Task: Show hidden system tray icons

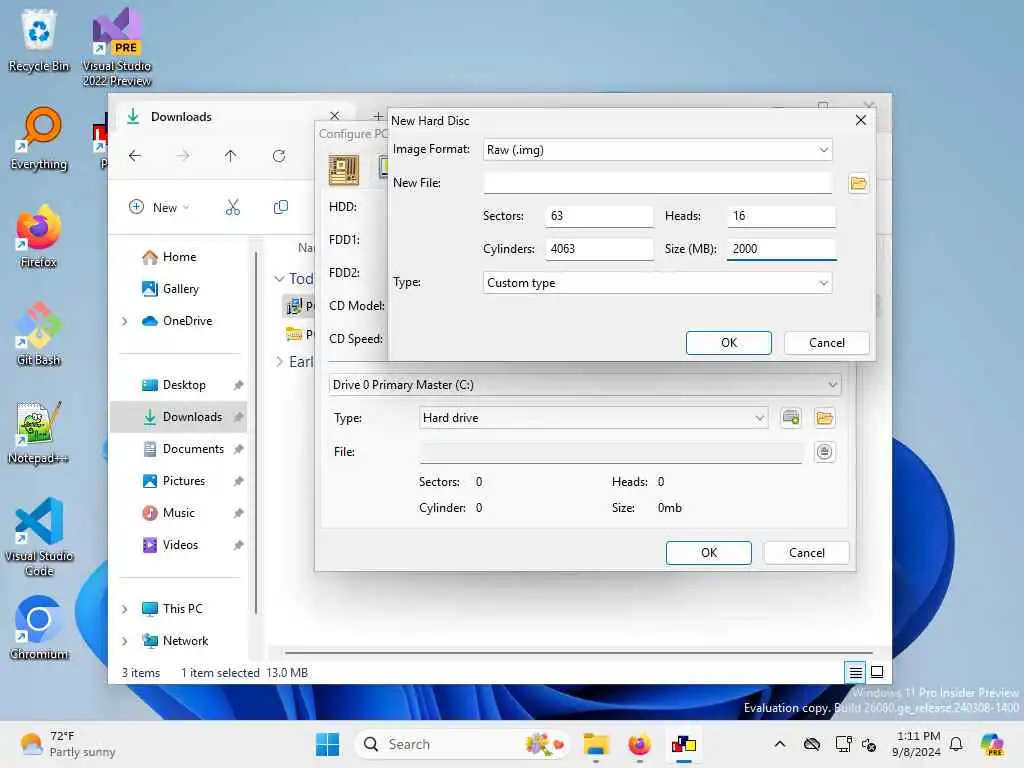Action: 780,744
